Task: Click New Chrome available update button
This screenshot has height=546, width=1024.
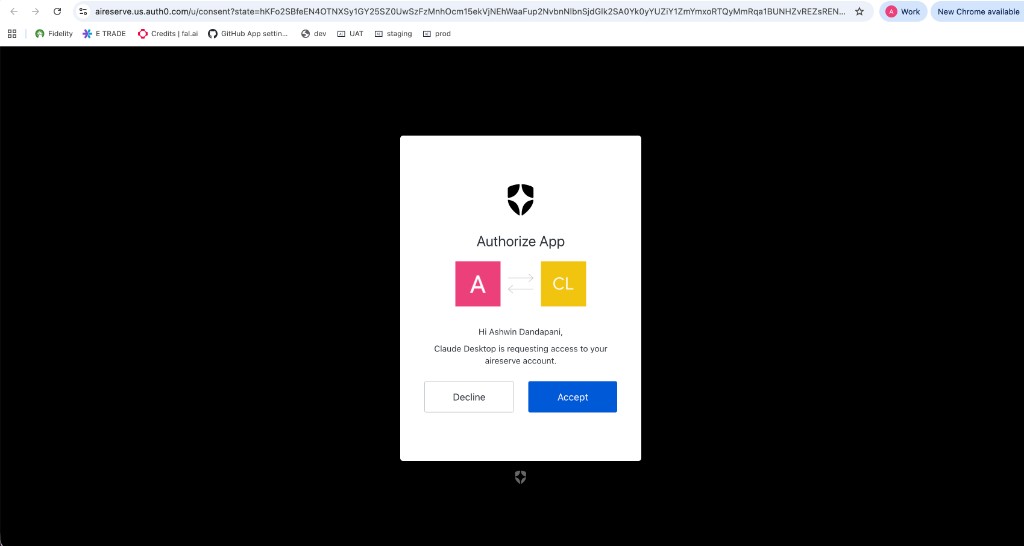Action: click(x=978, y=12)
